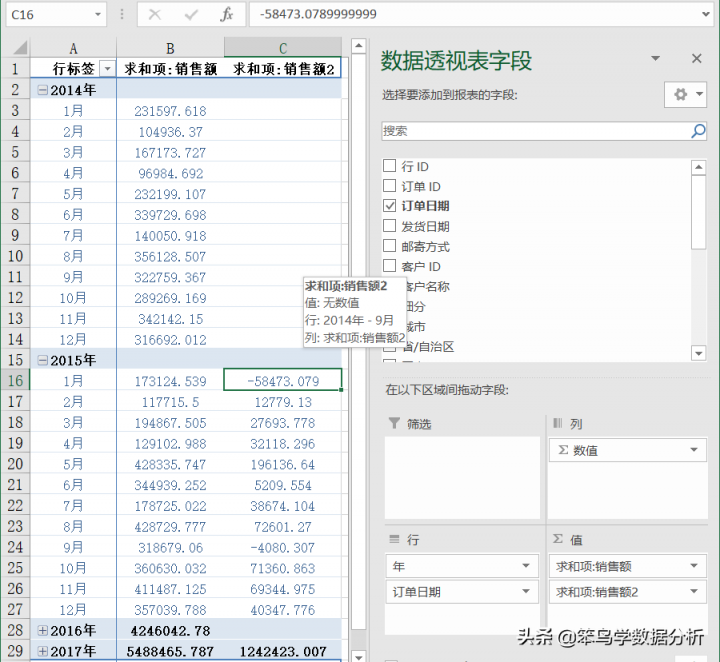Click the 筛选 filter area box
The width and height of the screenshot is (720, 662).
pos(462,477)
